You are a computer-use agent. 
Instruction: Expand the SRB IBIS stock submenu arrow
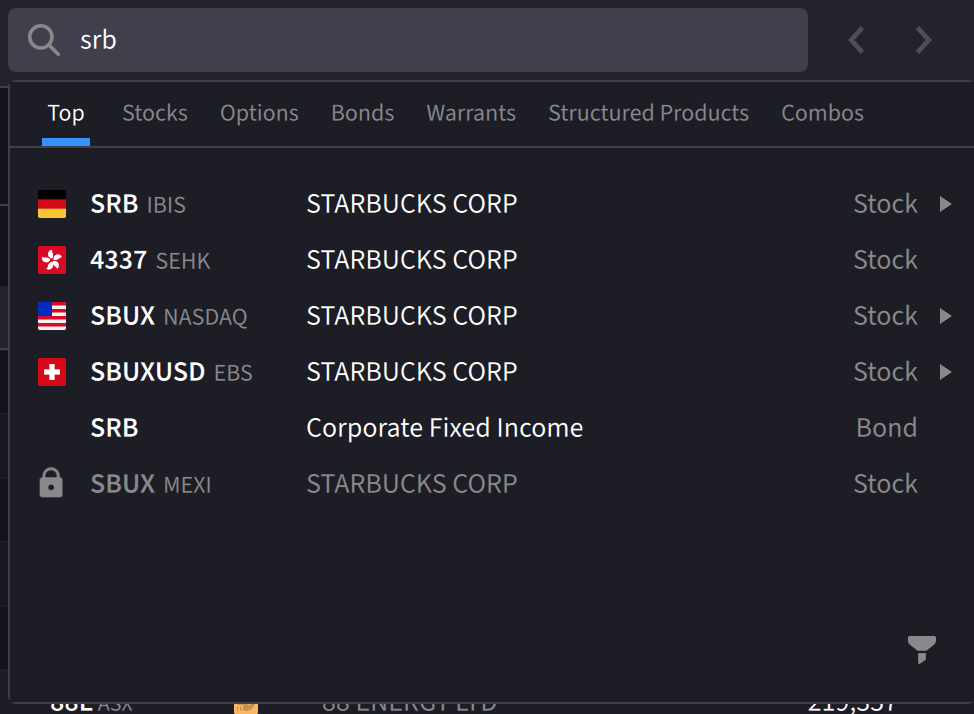point(945,204)
